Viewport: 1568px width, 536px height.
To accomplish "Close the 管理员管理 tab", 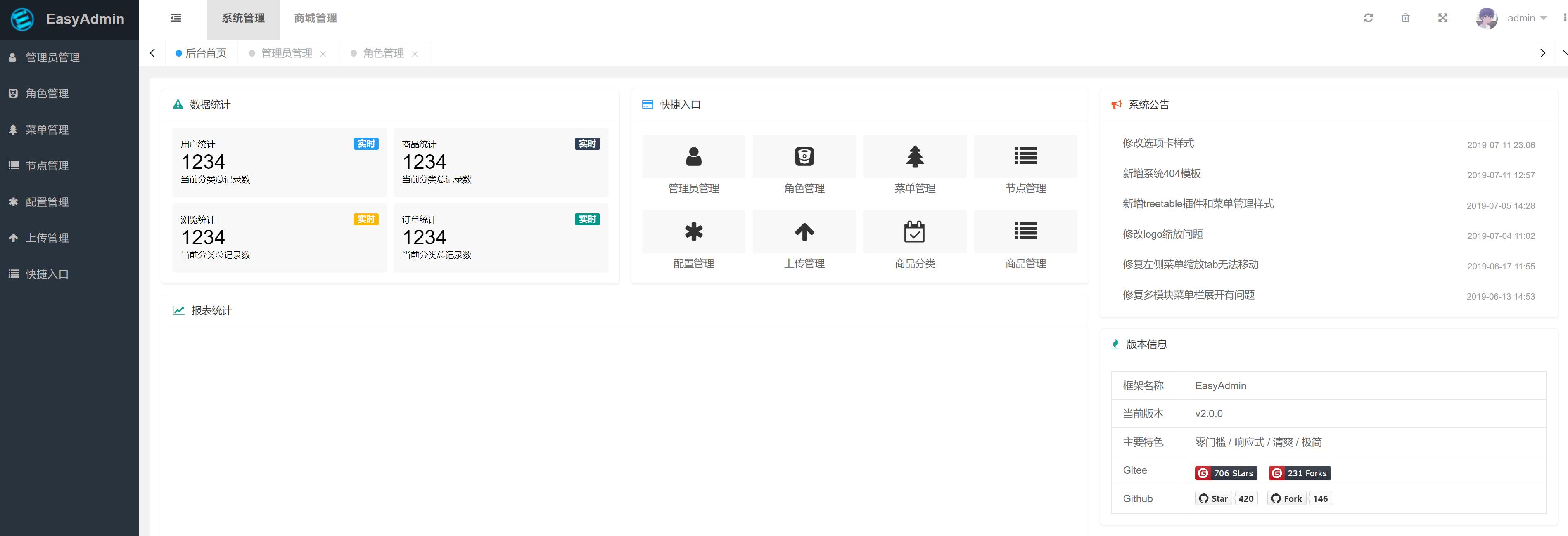I will [323, 54].
